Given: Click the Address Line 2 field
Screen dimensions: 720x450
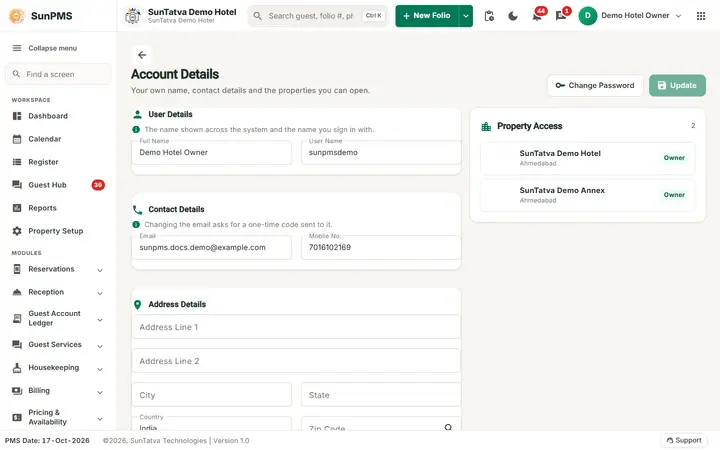Looking at the screenshot, I should pos(296,361).
